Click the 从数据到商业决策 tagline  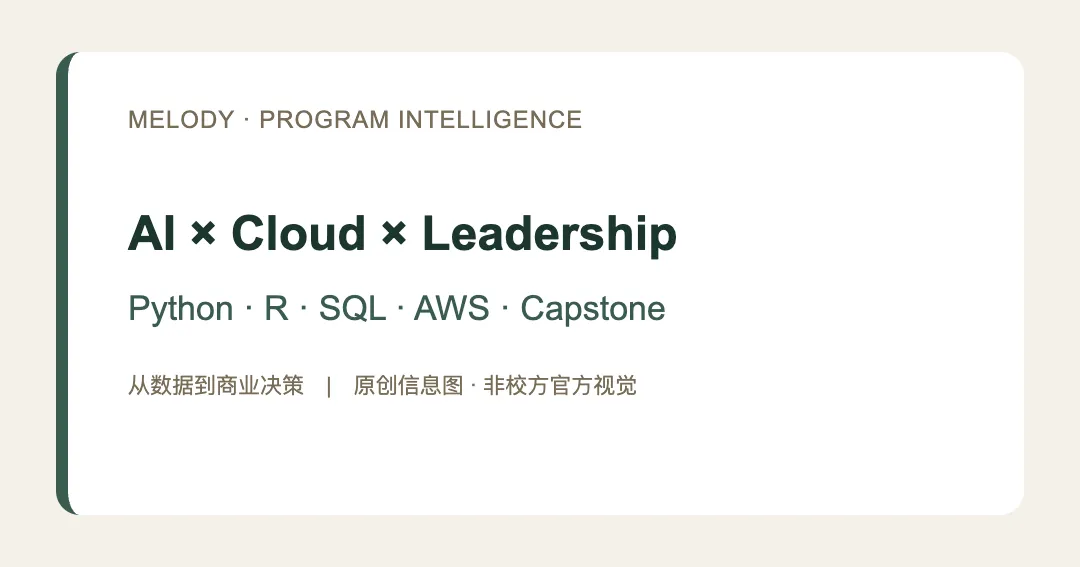[x=216, y=386]
